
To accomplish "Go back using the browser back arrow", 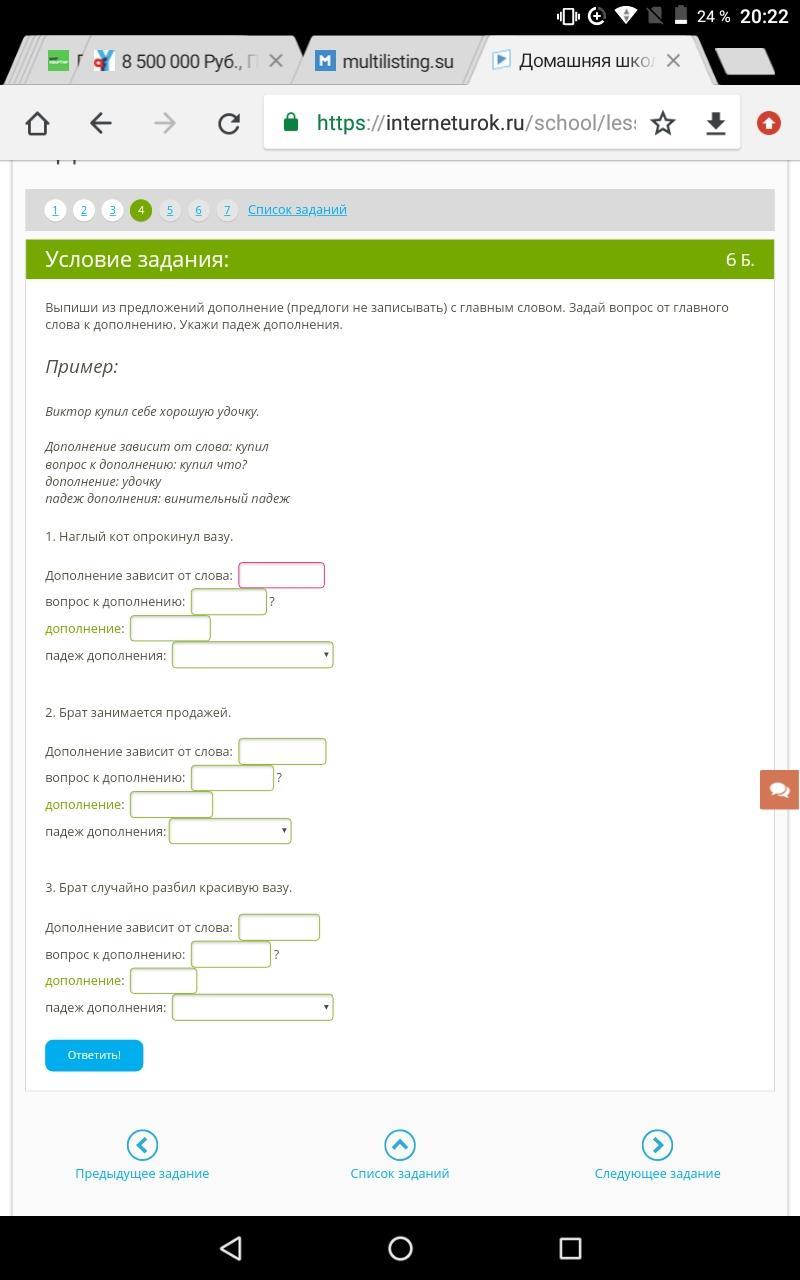I will [x=100, y=123].
